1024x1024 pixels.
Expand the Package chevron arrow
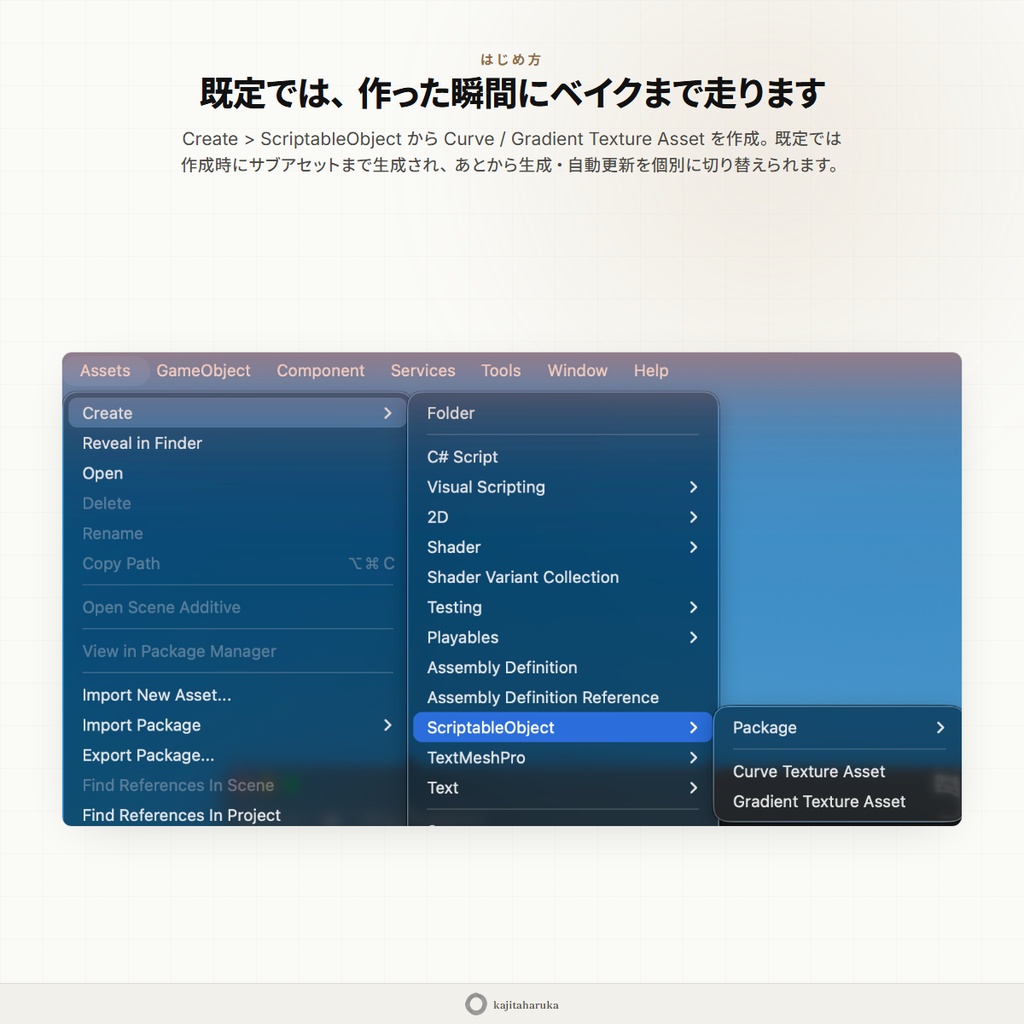tap(940, 728)
